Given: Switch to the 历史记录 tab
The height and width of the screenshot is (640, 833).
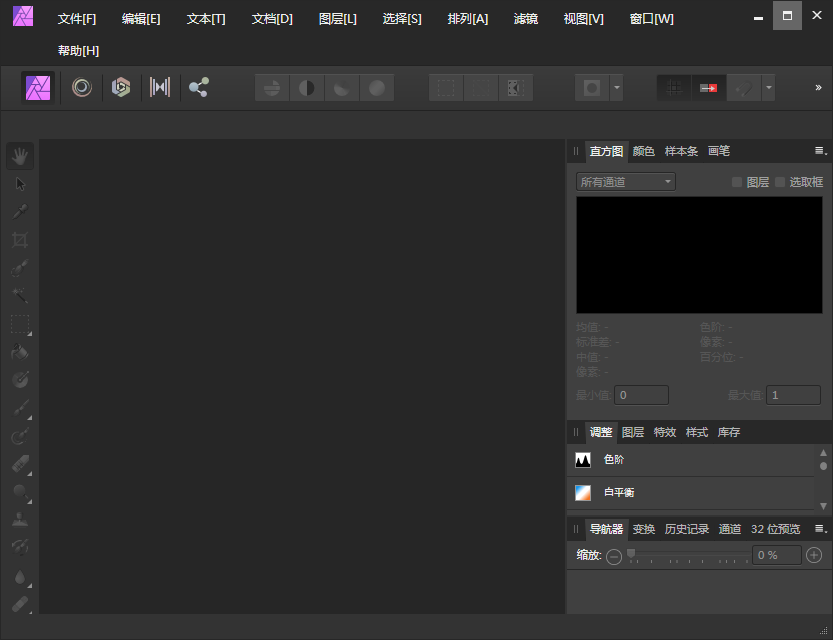Looking at the screenshot, I should 686,529.
